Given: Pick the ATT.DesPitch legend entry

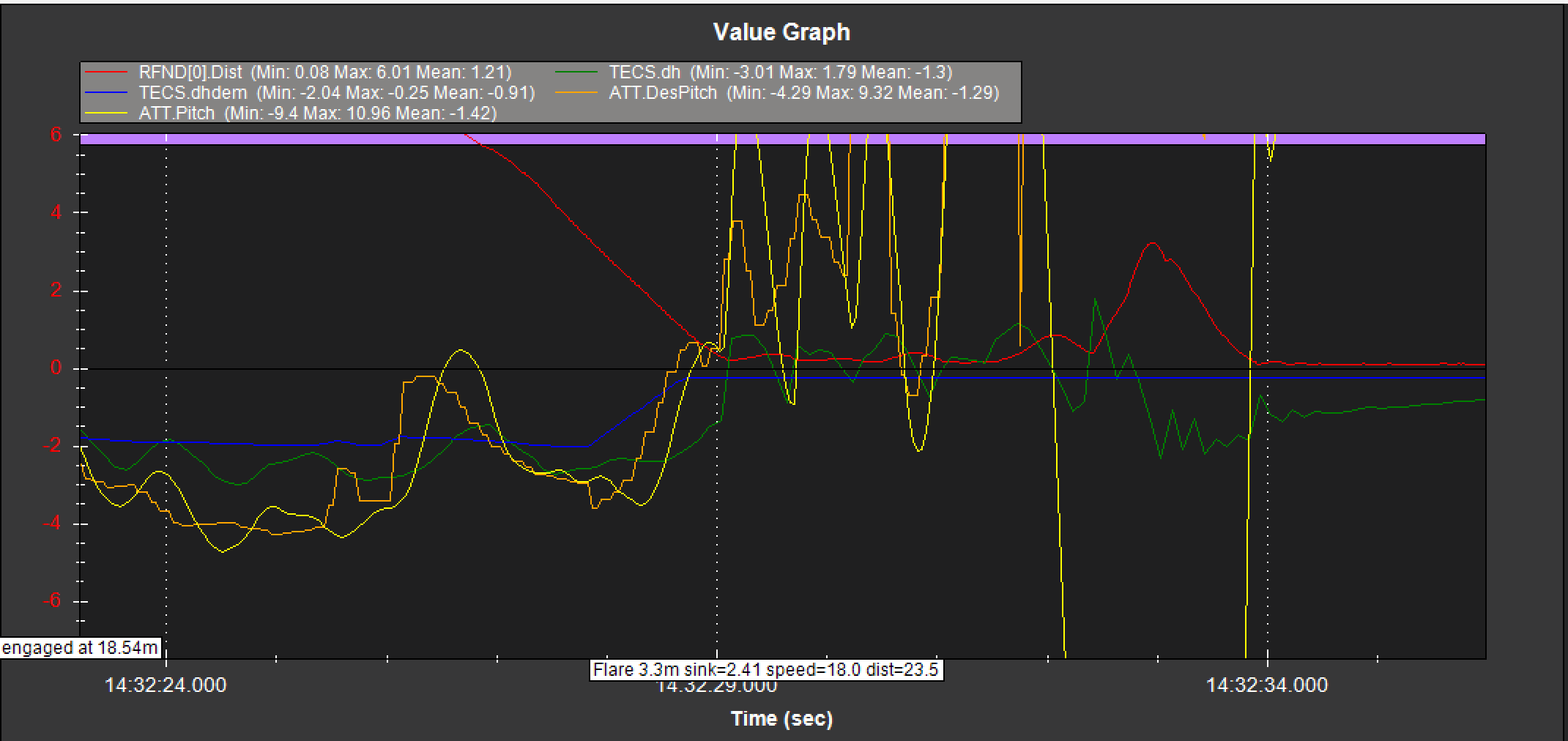Looking at the screenshot, I should pos(803,92).
